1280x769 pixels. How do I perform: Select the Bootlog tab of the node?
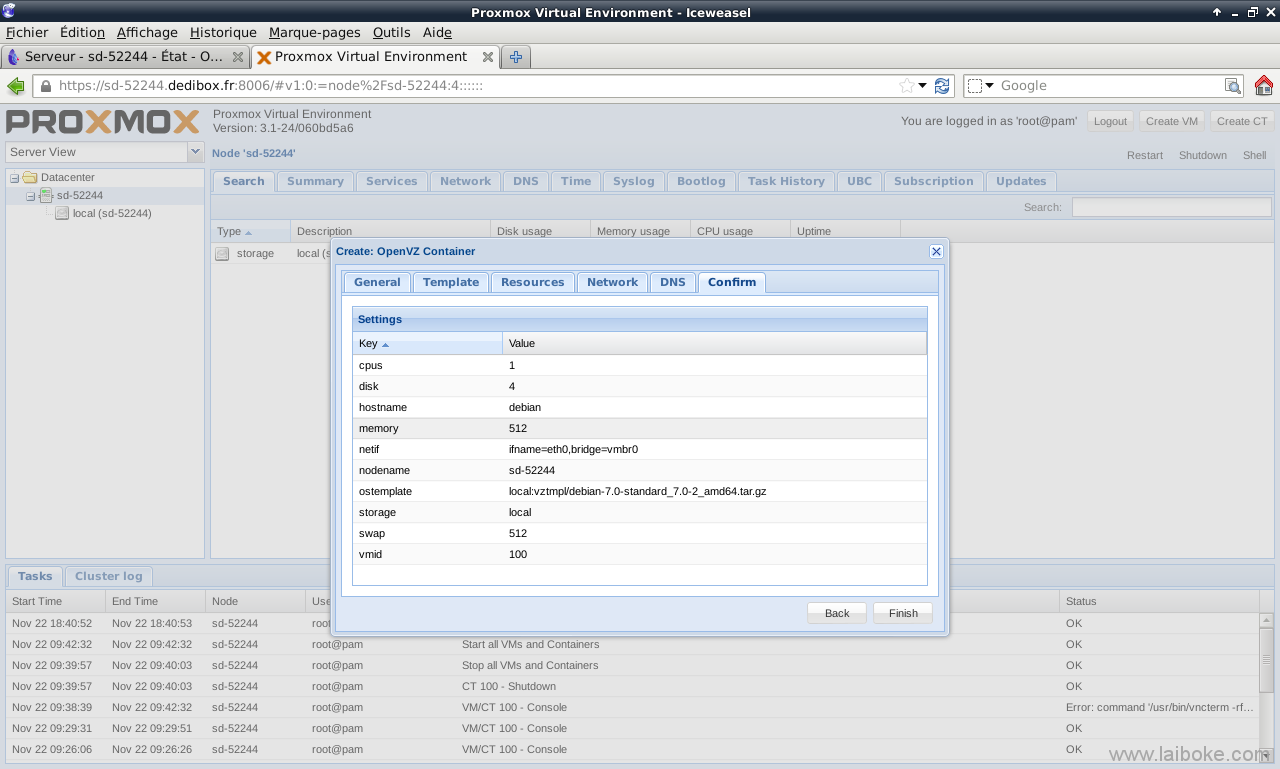pos(701,181)
